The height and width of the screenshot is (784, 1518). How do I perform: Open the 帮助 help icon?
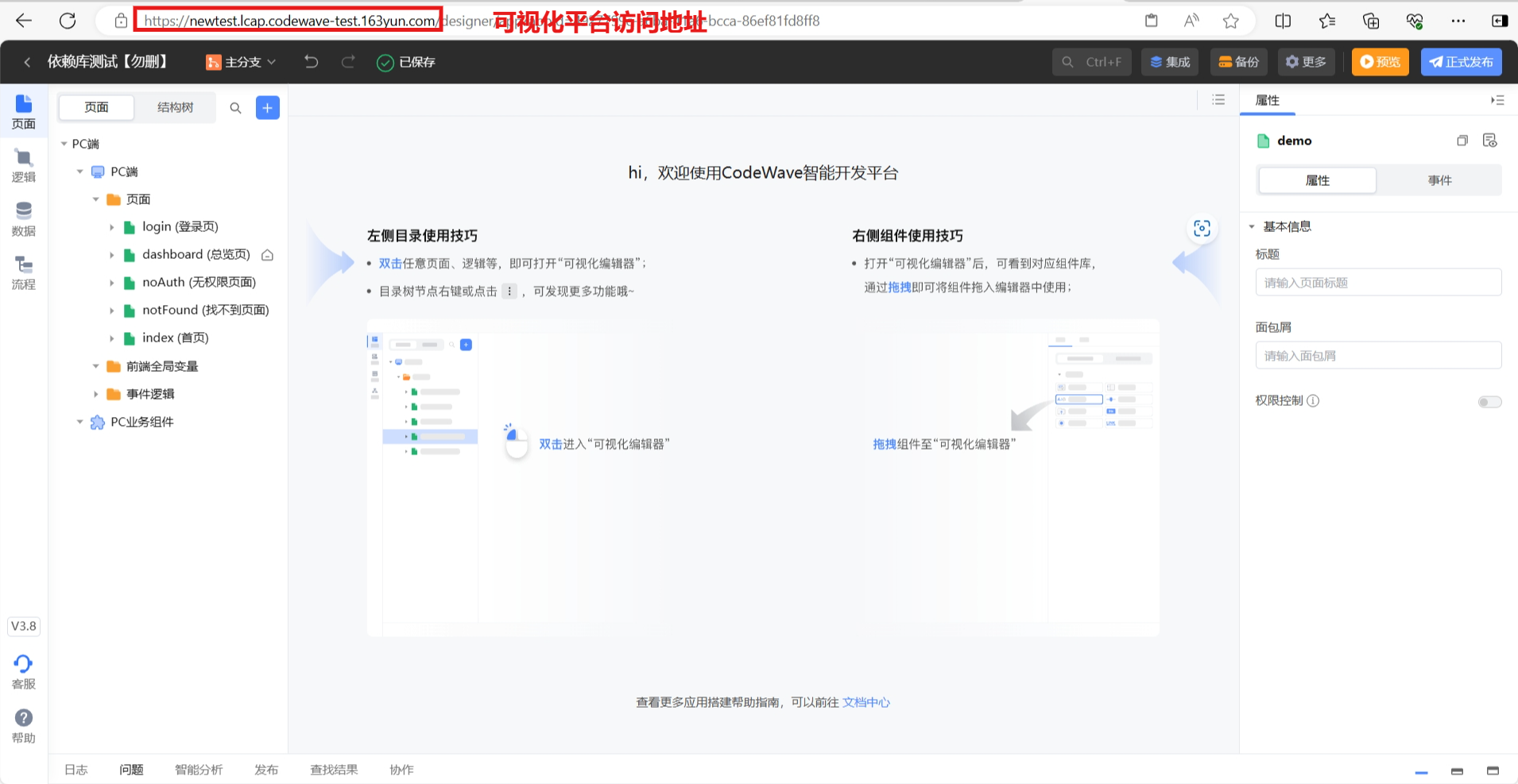(24, 726)
